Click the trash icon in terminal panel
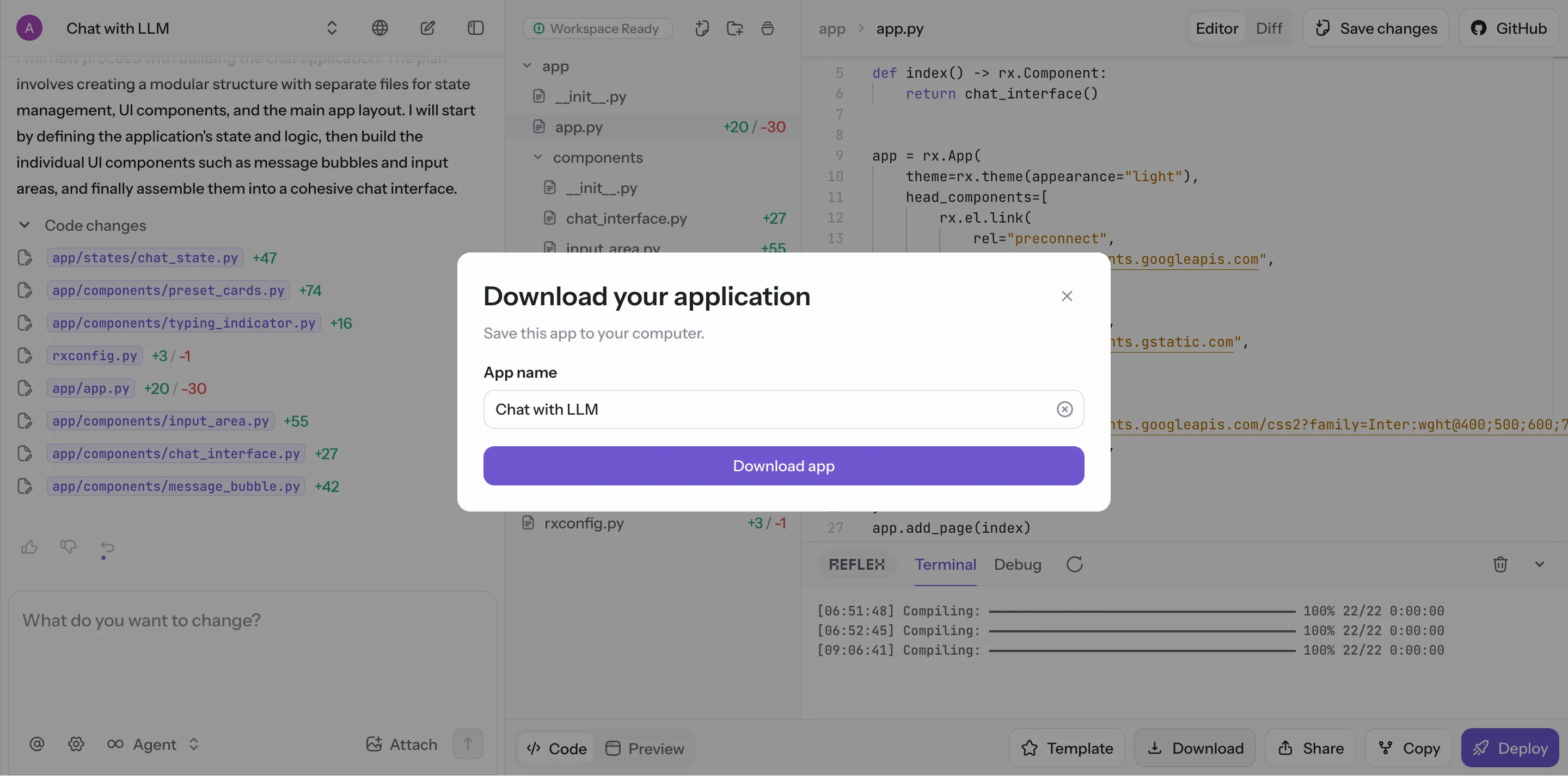The image size is (1568, 776). point(1500,564)
